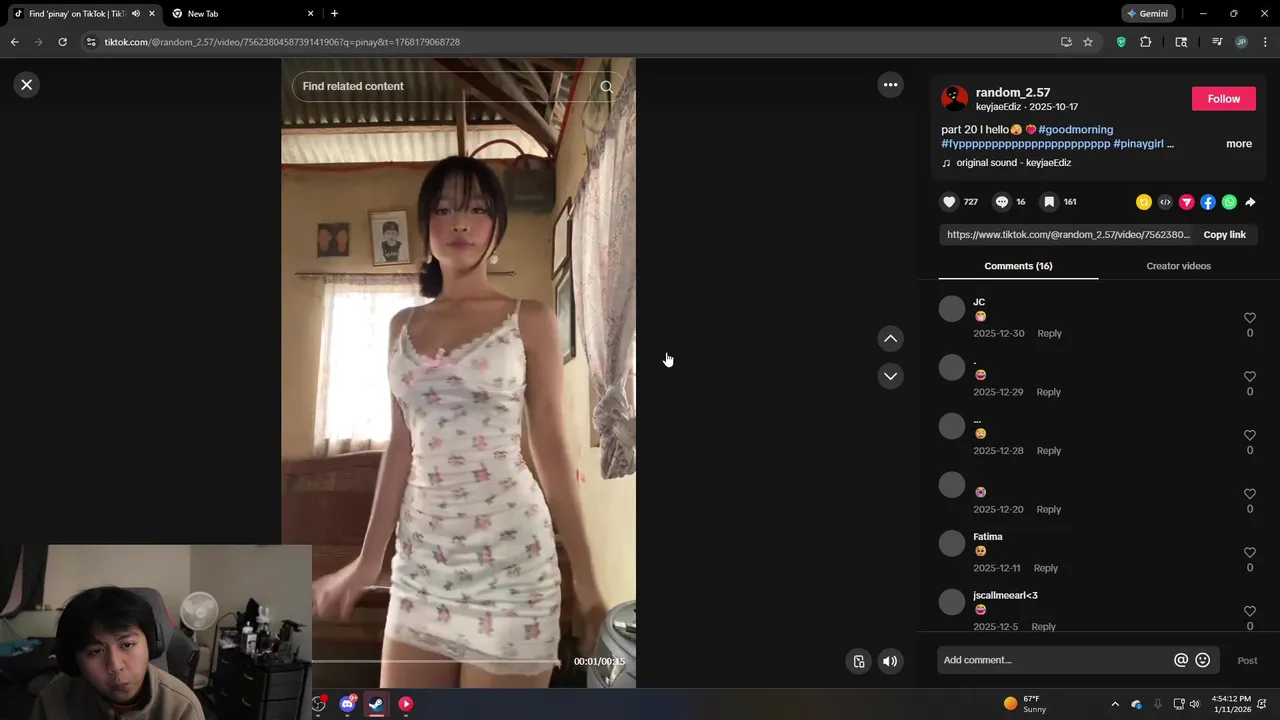This screenshot has width=1280, height=720.
Task: Click the Find related content search field
Action: [445, 86]
